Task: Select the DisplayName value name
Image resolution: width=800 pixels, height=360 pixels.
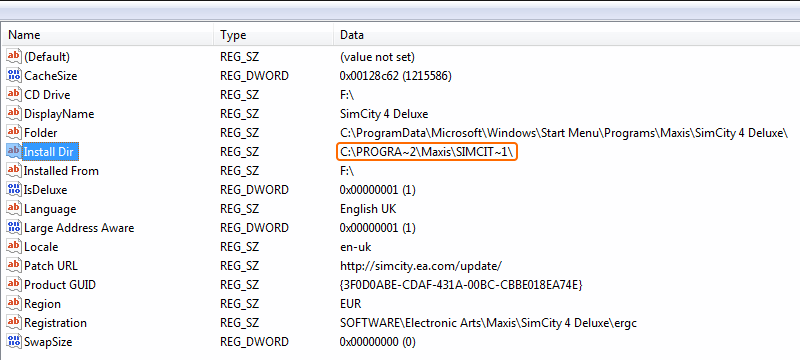Action: point(59,114)
